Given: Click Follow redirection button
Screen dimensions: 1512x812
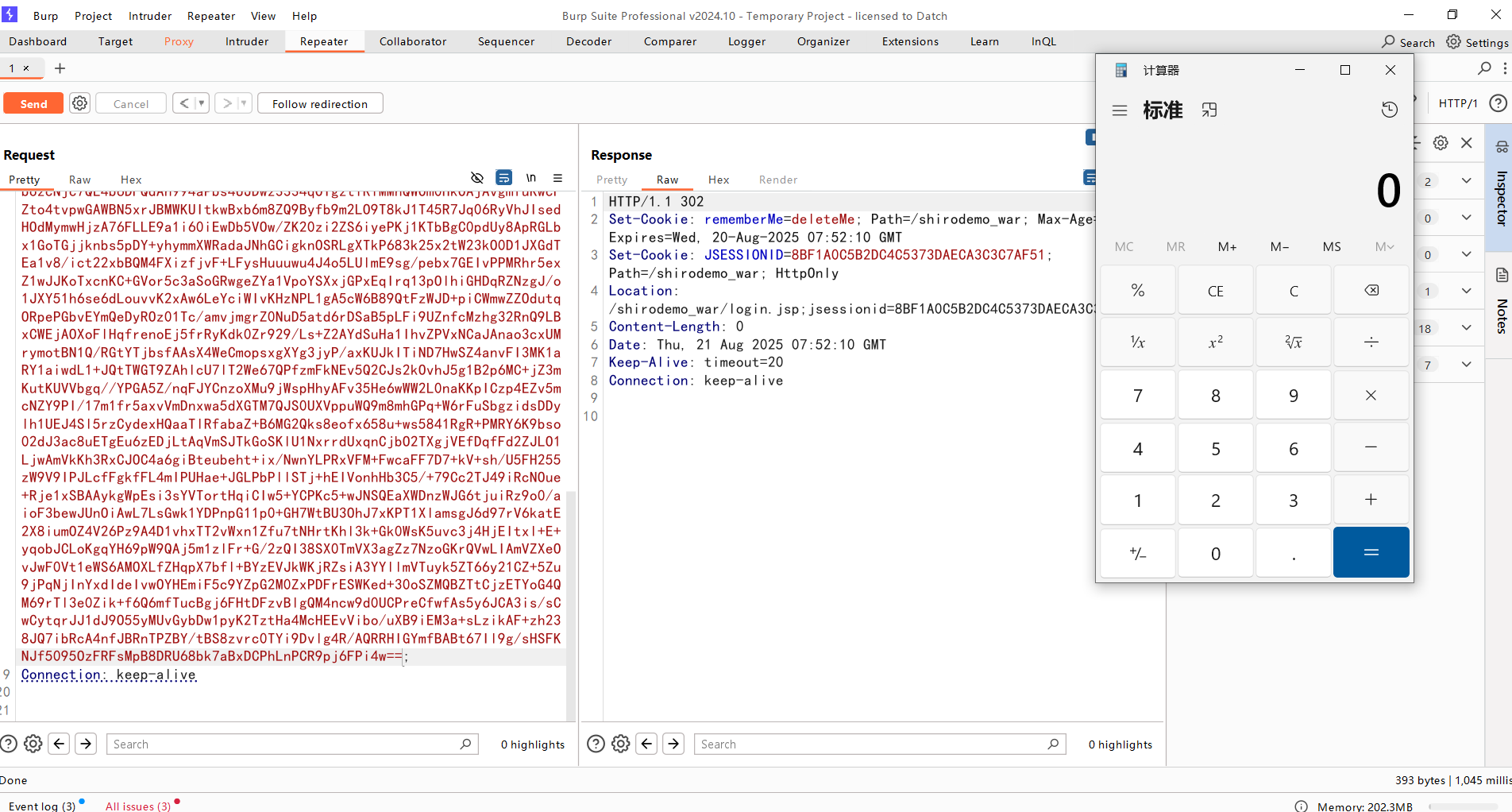Looking at the screenshot, I should (319, 103).
